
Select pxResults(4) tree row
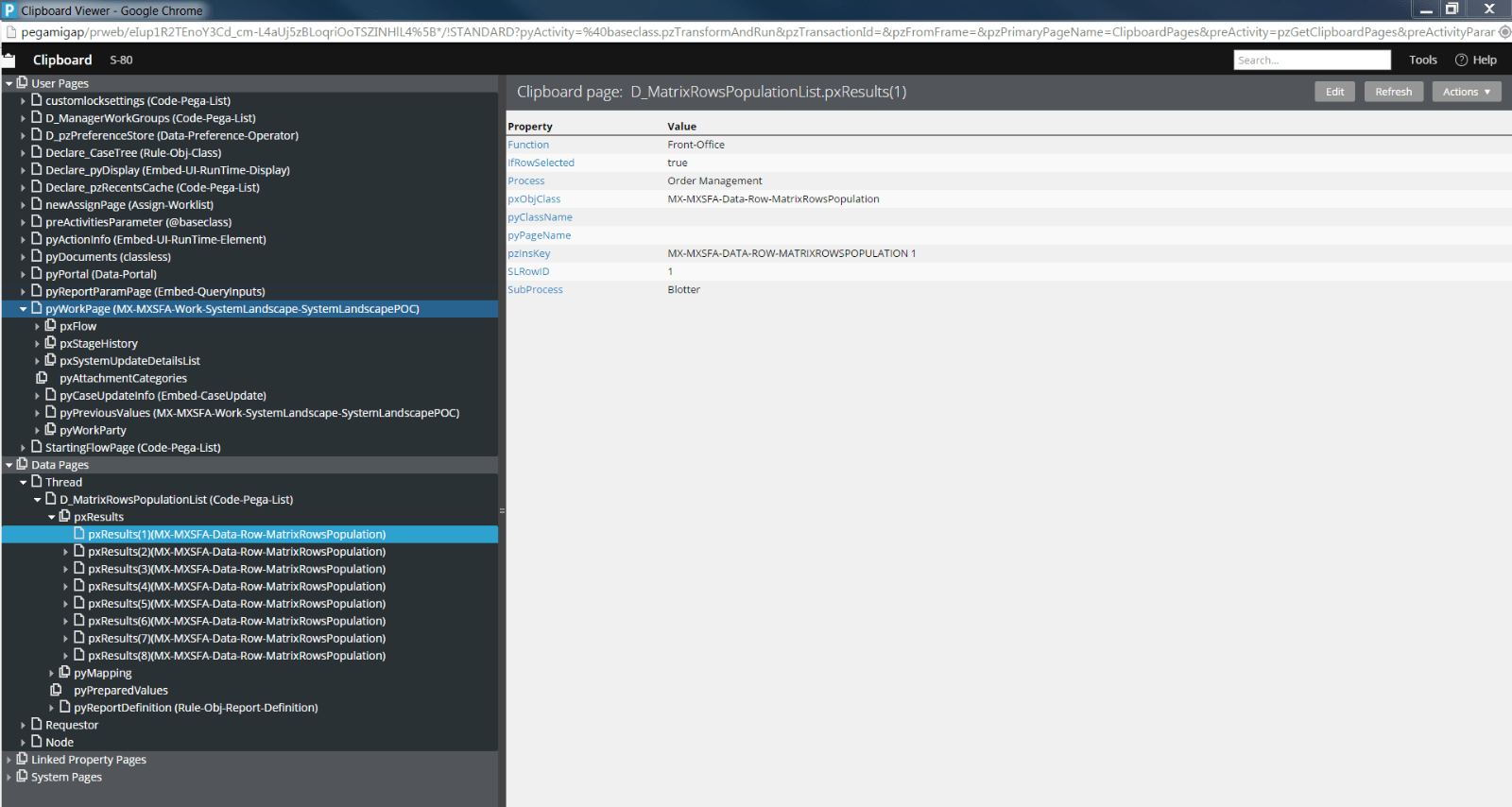(249, 586)
